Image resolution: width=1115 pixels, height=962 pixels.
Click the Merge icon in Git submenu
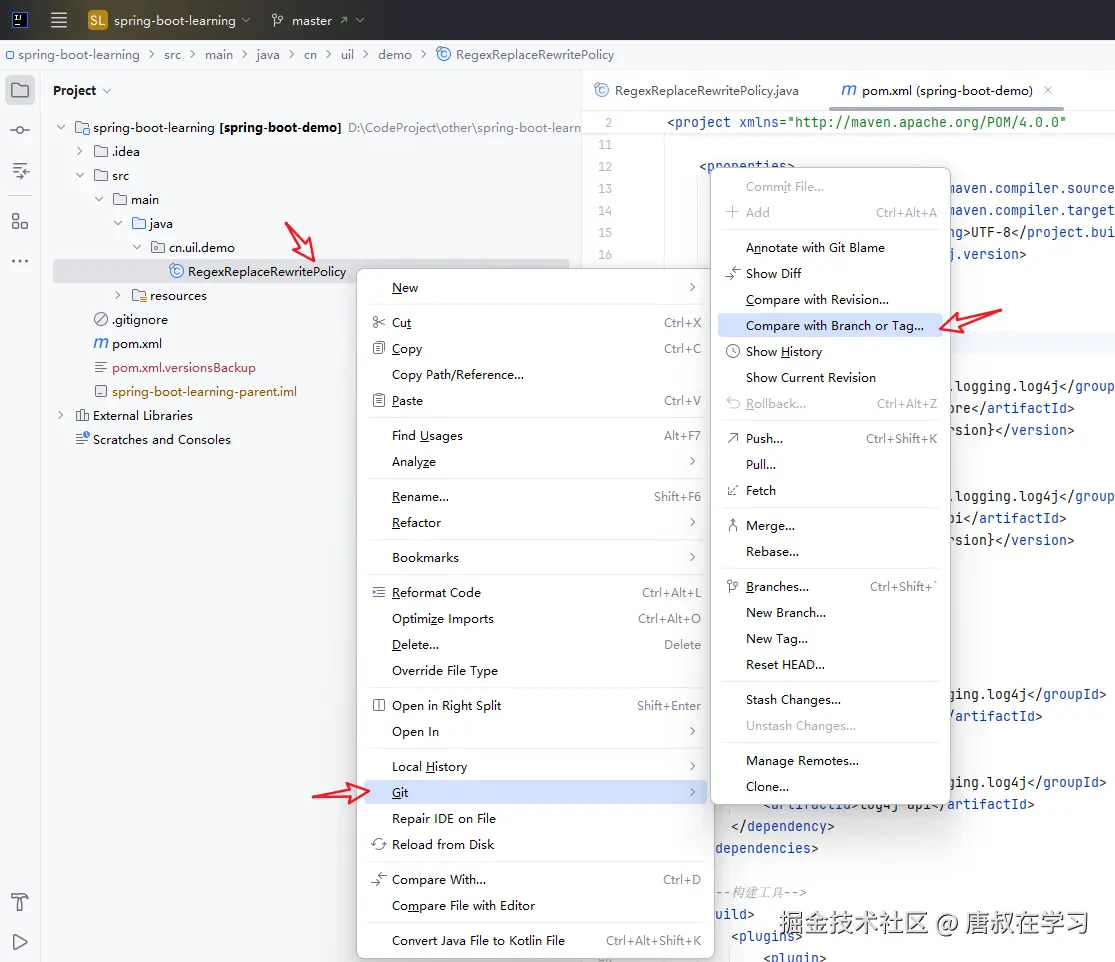click(x=732, y=525)
